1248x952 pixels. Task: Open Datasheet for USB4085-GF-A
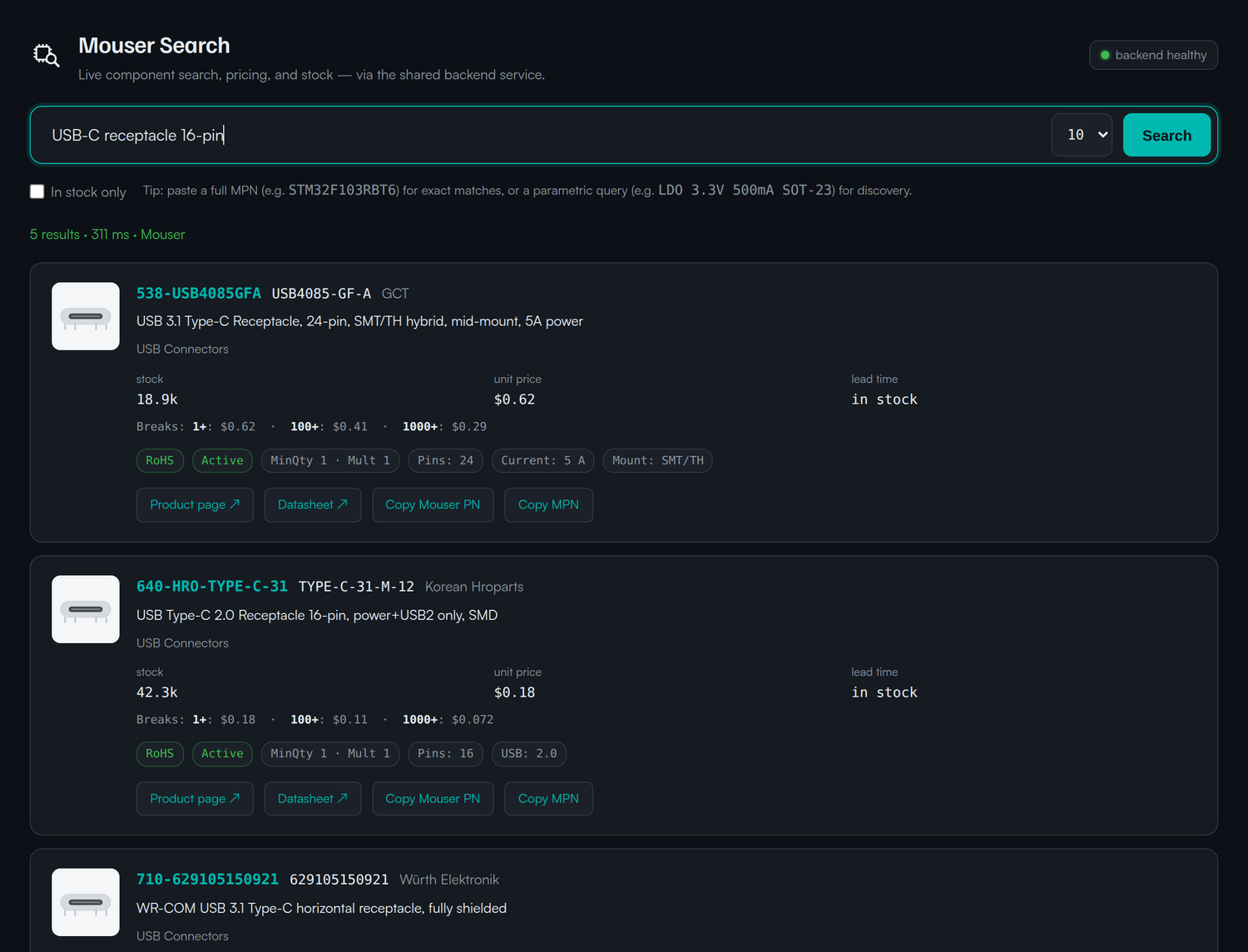(313, 505)
